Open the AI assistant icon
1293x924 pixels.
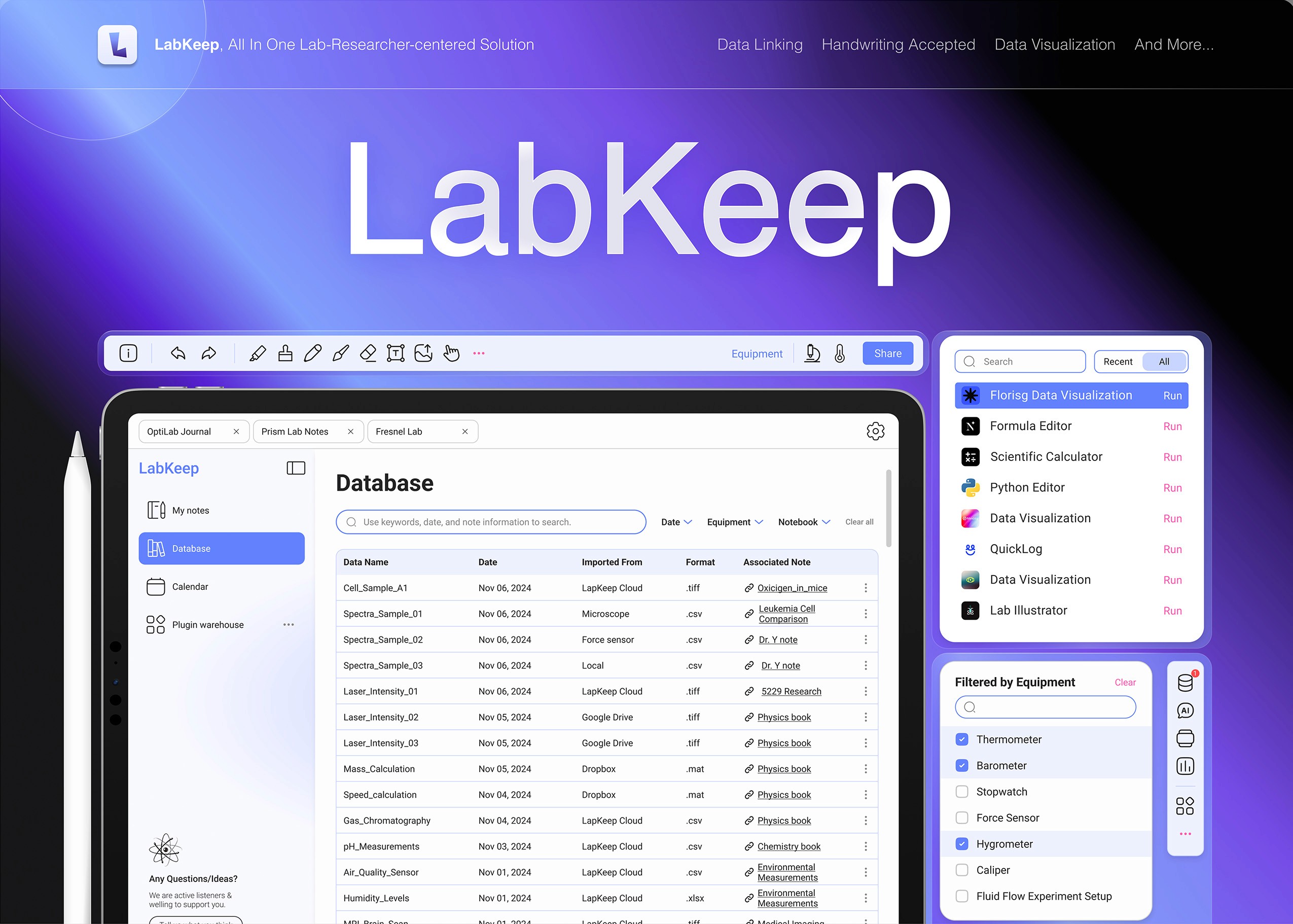1185,710
